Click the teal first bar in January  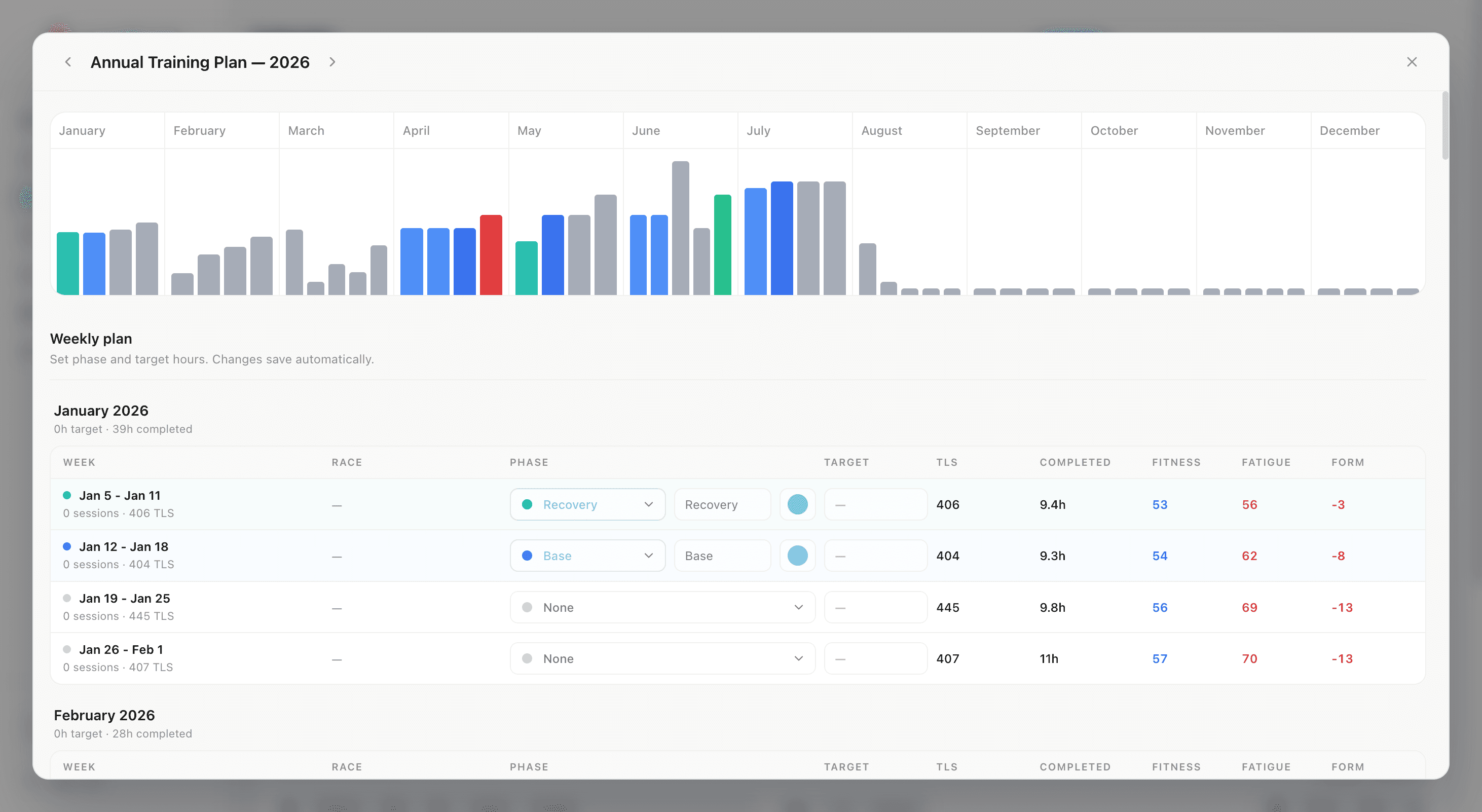68,264
